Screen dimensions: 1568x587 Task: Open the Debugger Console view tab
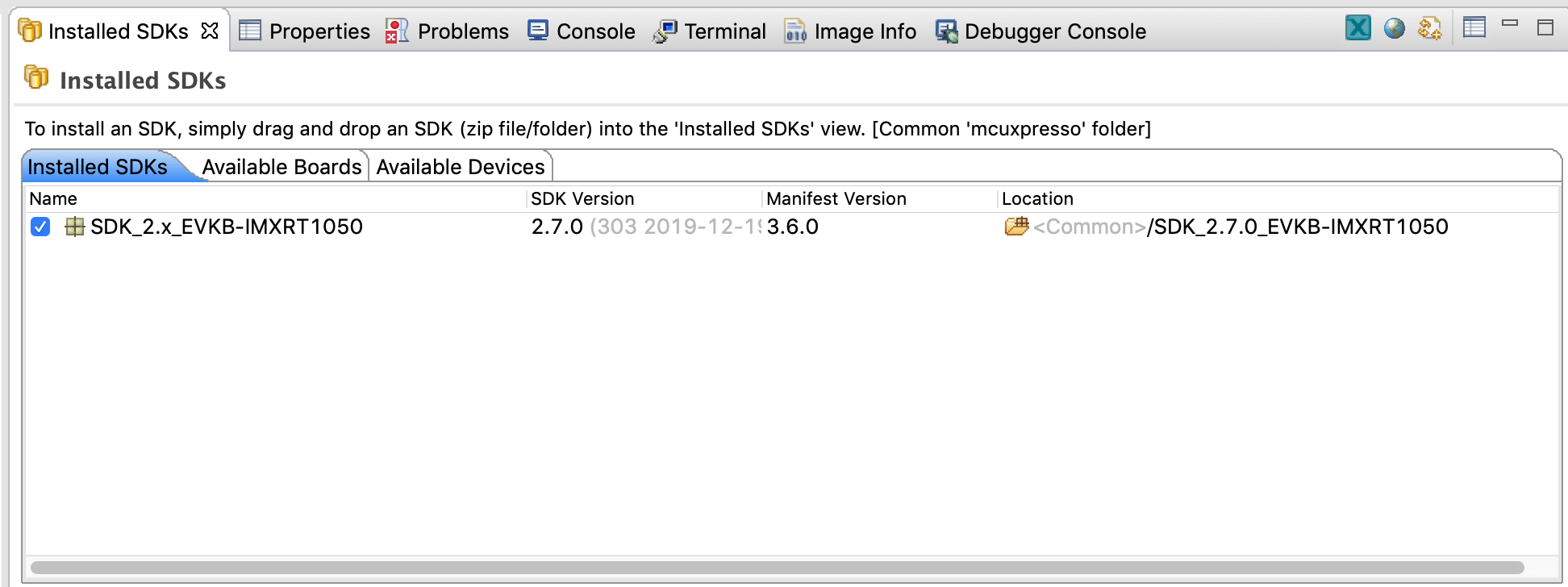pos(1040,31)
